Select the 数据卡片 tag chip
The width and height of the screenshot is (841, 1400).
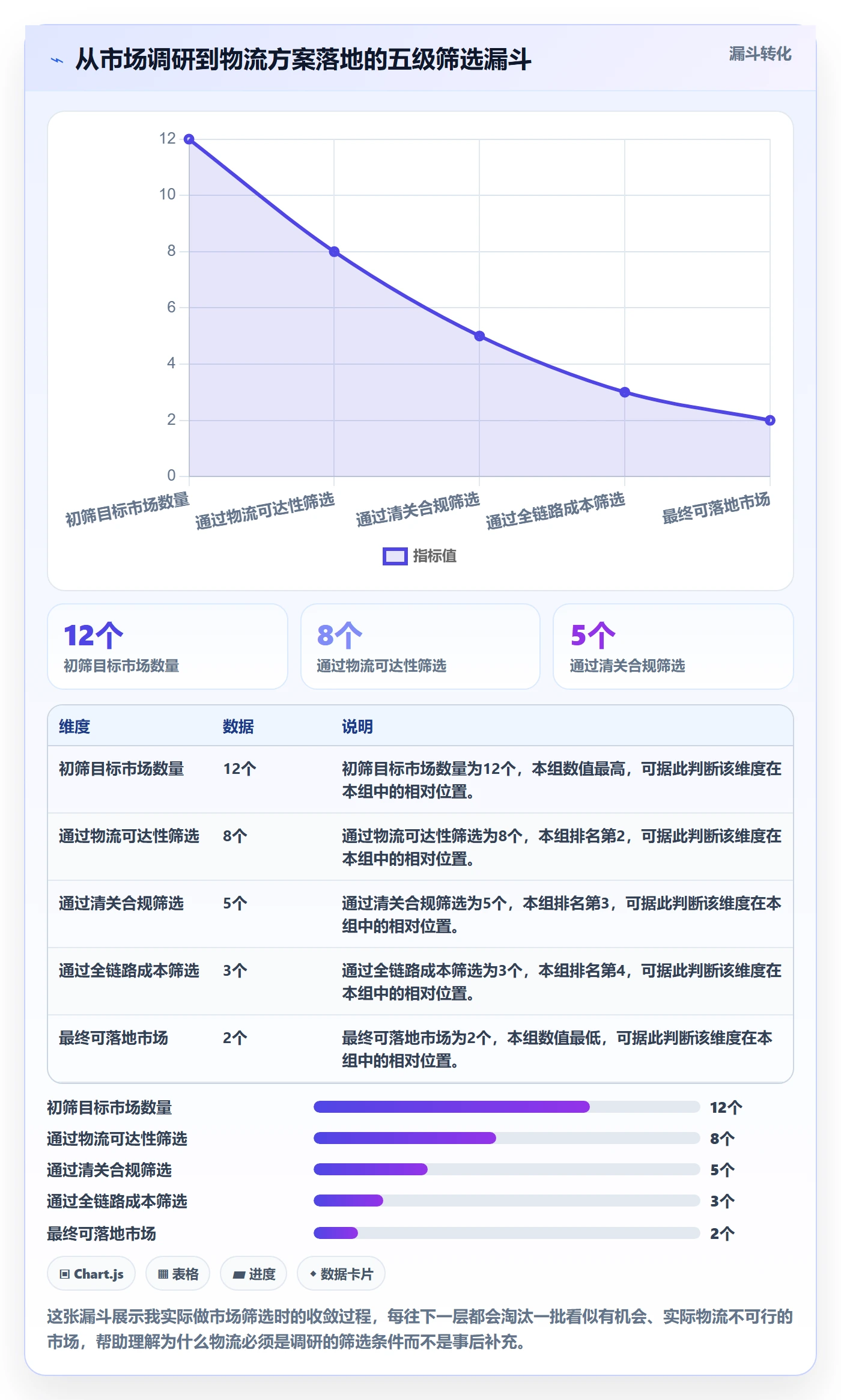coord(341,1273)
